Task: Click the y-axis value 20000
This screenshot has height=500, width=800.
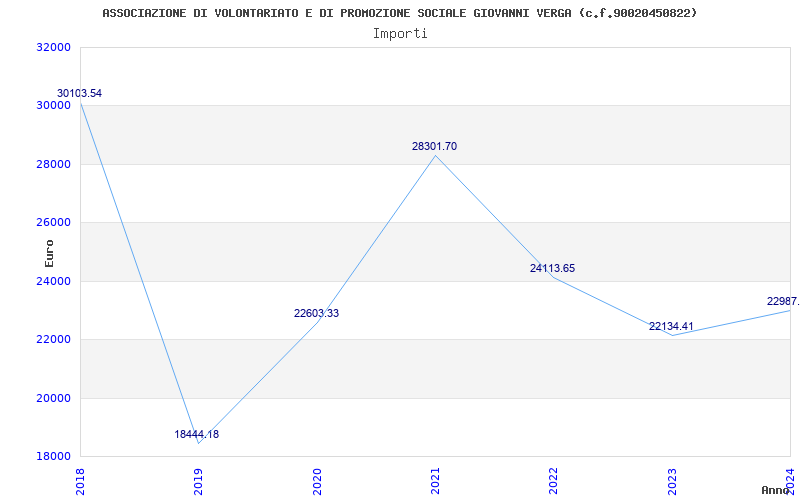Action: point(53,398)
